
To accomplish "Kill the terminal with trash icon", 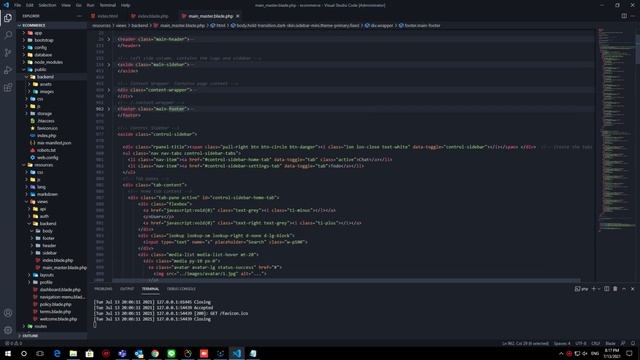I will pos(615,289).
